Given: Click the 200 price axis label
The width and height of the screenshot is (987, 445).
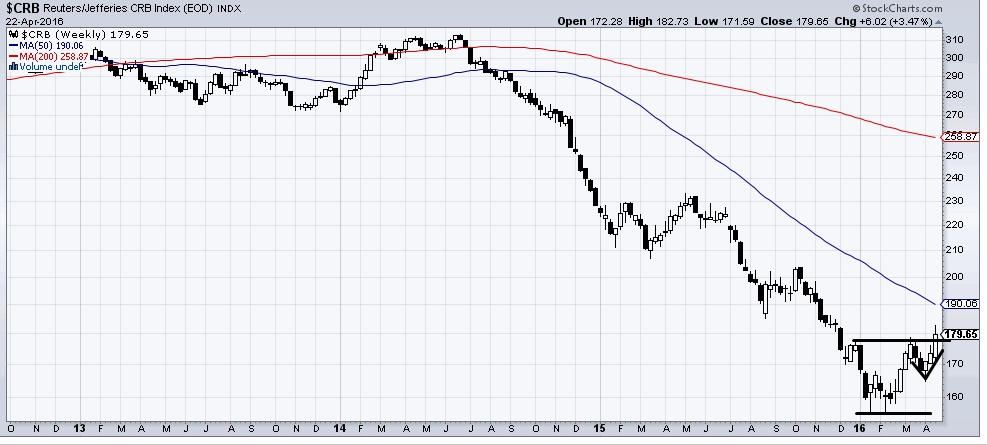Looking at the screenshot, I should click(953, 276).
